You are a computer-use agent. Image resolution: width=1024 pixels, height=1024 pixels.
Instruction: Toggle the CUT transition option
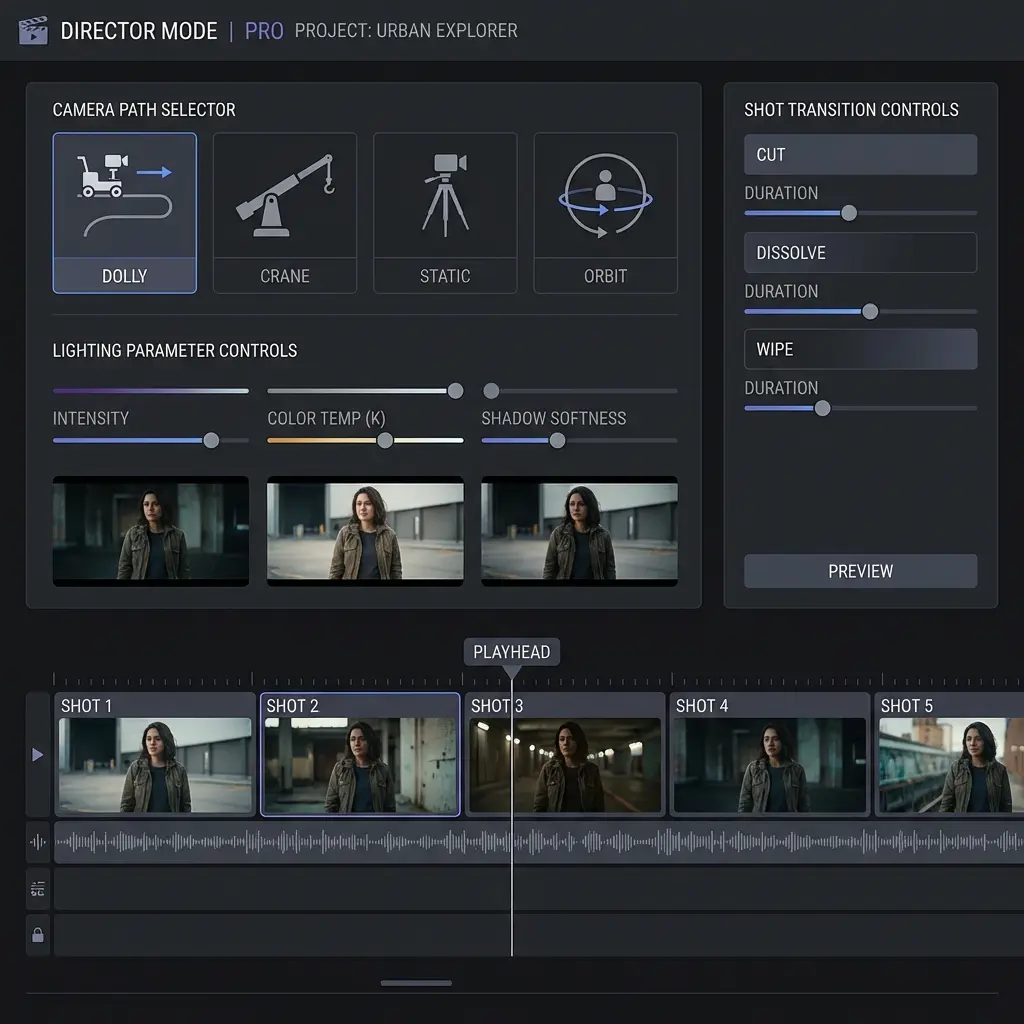click(860, 154)
